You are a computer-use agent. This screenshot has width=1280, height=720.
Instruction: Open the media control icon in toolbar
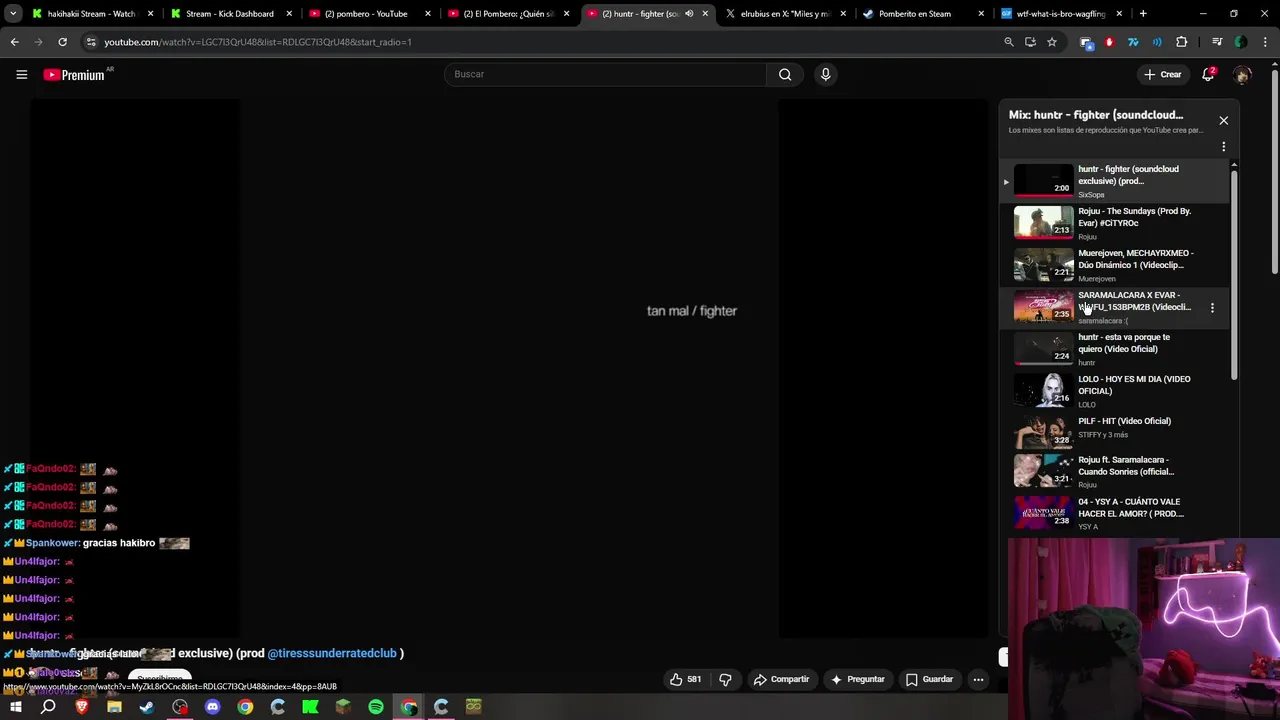[1216, 42]
